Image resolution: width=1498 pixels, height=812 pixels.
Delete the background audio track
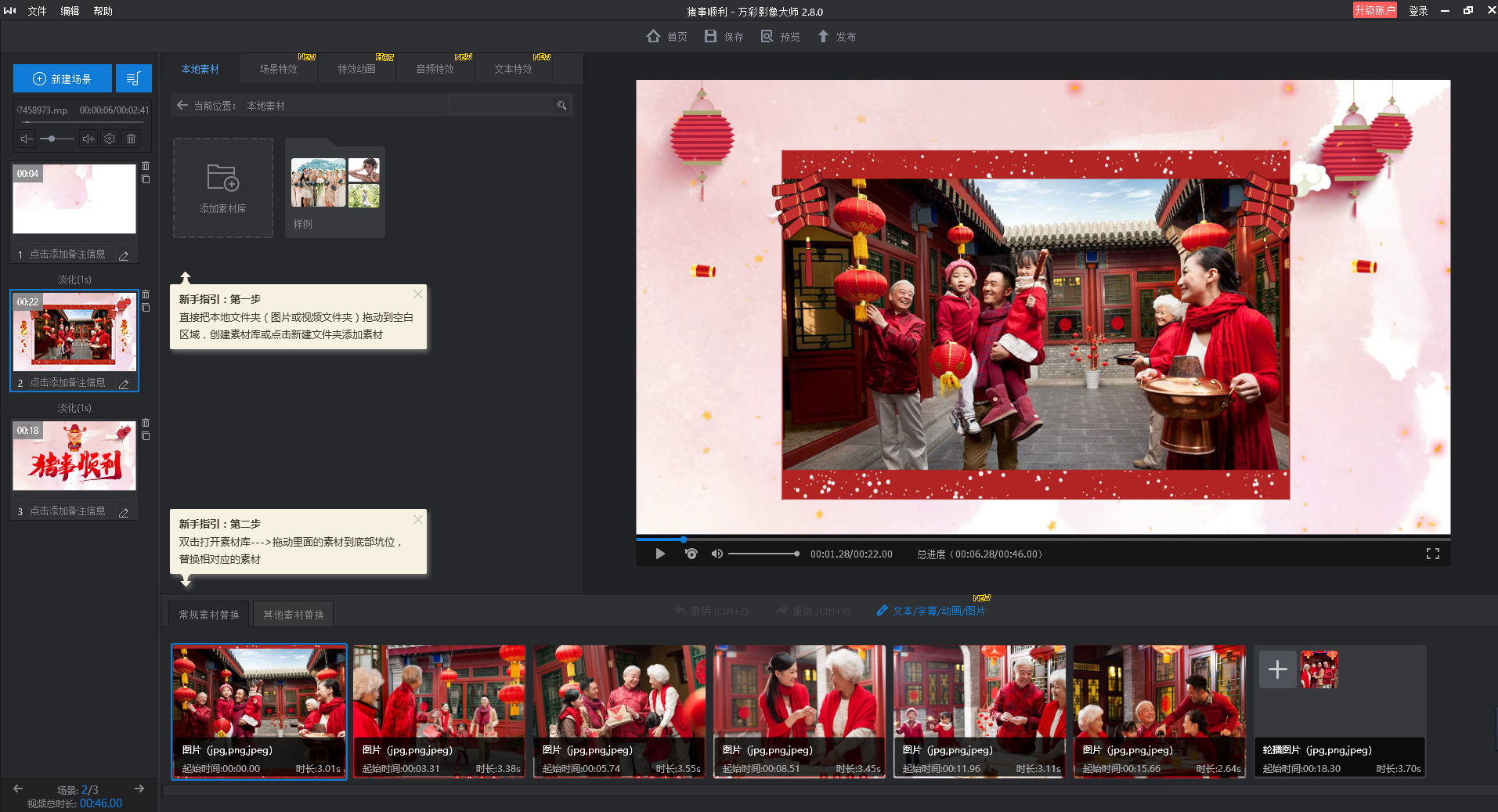132,139
